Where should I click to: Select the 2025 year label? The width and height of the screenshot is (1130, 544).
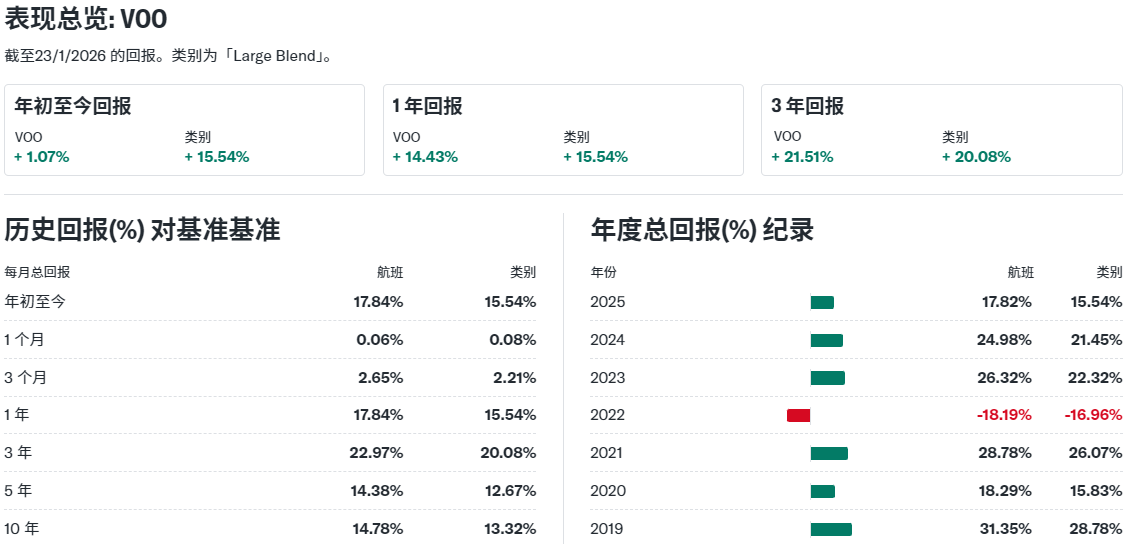608,302
